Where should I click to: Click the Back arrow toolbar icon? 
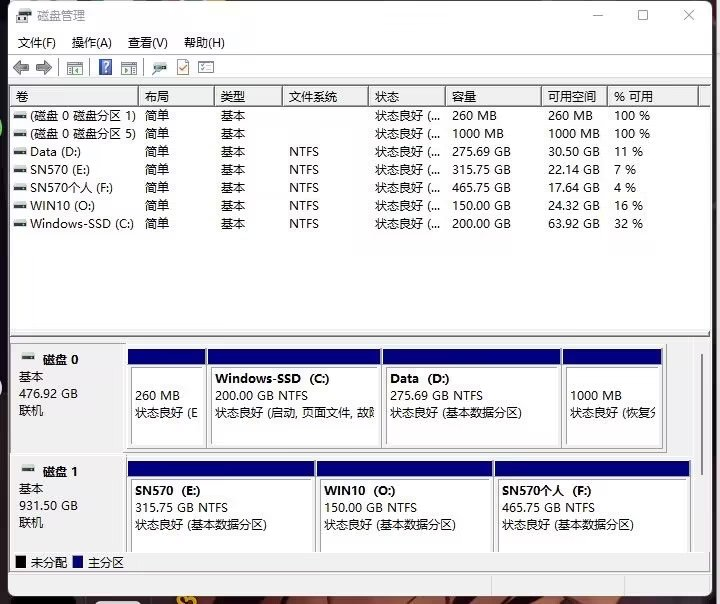tap(21, 68)
